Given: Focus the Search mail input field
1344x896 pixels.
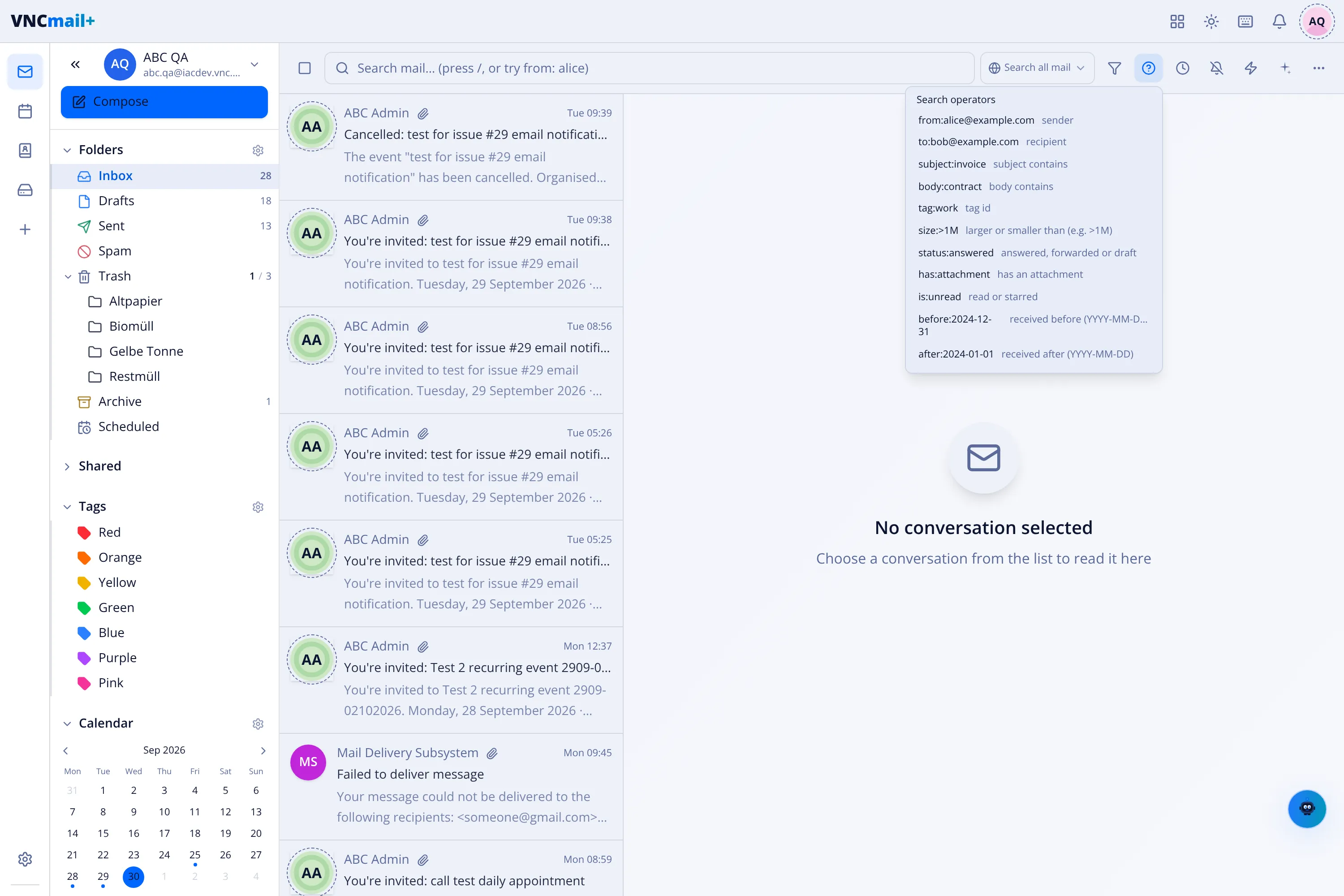Looking at the screenshot, I should point(649,68).
